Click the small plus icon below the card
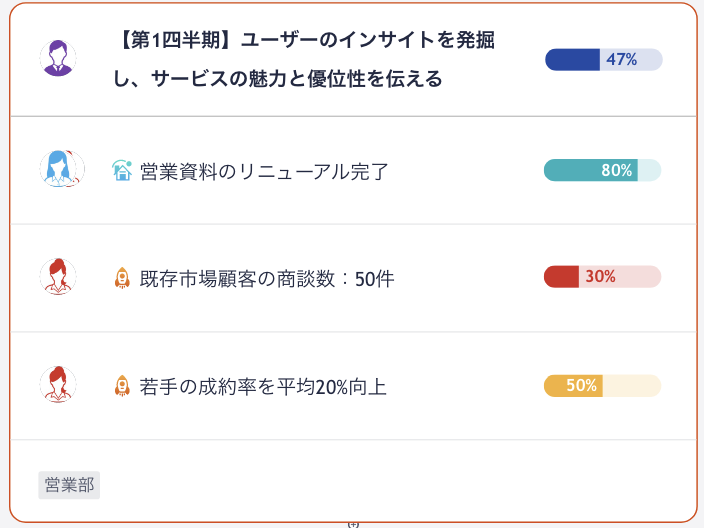704x528 pixels. (x=353, y=524)
